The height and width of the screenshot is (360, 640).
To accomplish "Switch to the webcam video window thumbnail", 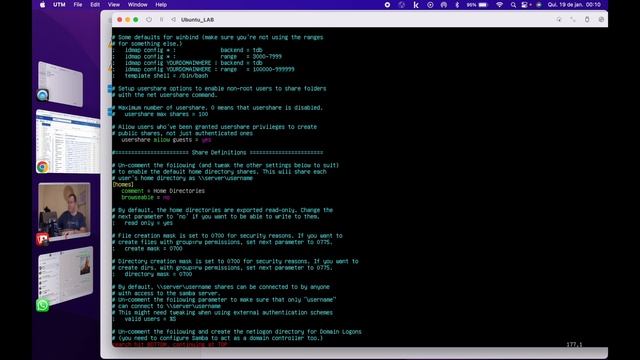I will coord(64,211).
